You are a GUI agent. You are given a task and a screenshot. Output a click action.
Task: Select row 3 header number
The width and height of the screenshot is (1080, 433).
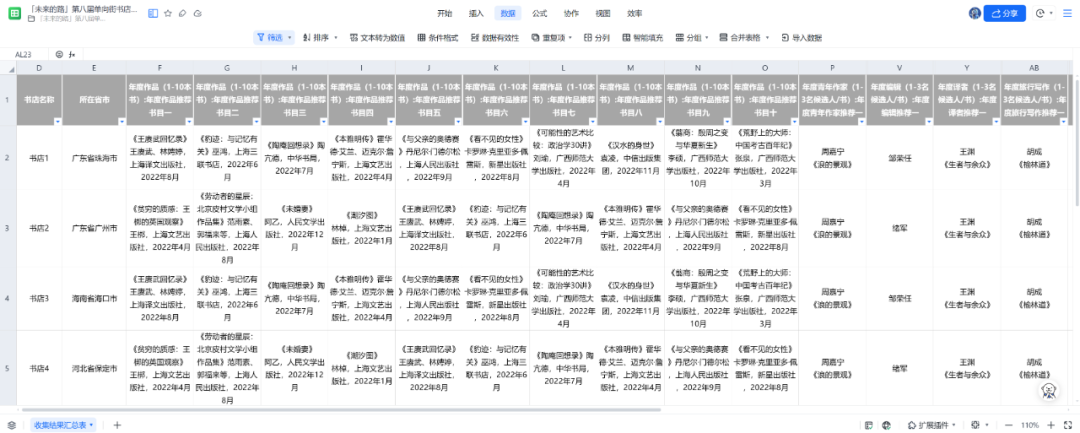pos(7,227)
